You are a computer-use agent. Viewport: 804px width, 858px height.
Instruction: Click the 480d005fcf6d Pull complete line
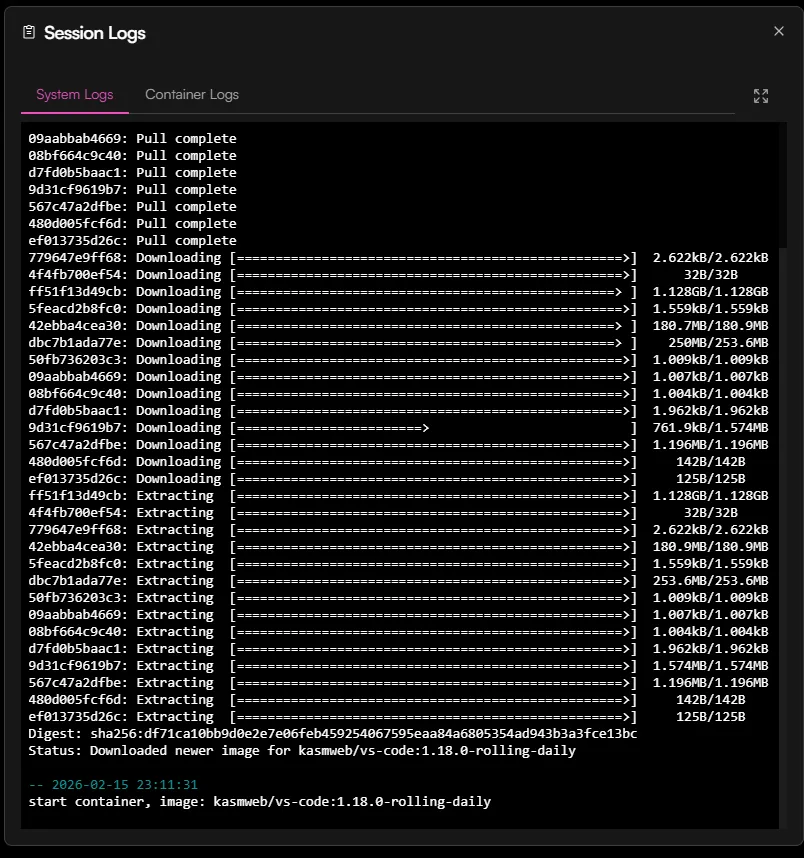click(x=132, y=223)
